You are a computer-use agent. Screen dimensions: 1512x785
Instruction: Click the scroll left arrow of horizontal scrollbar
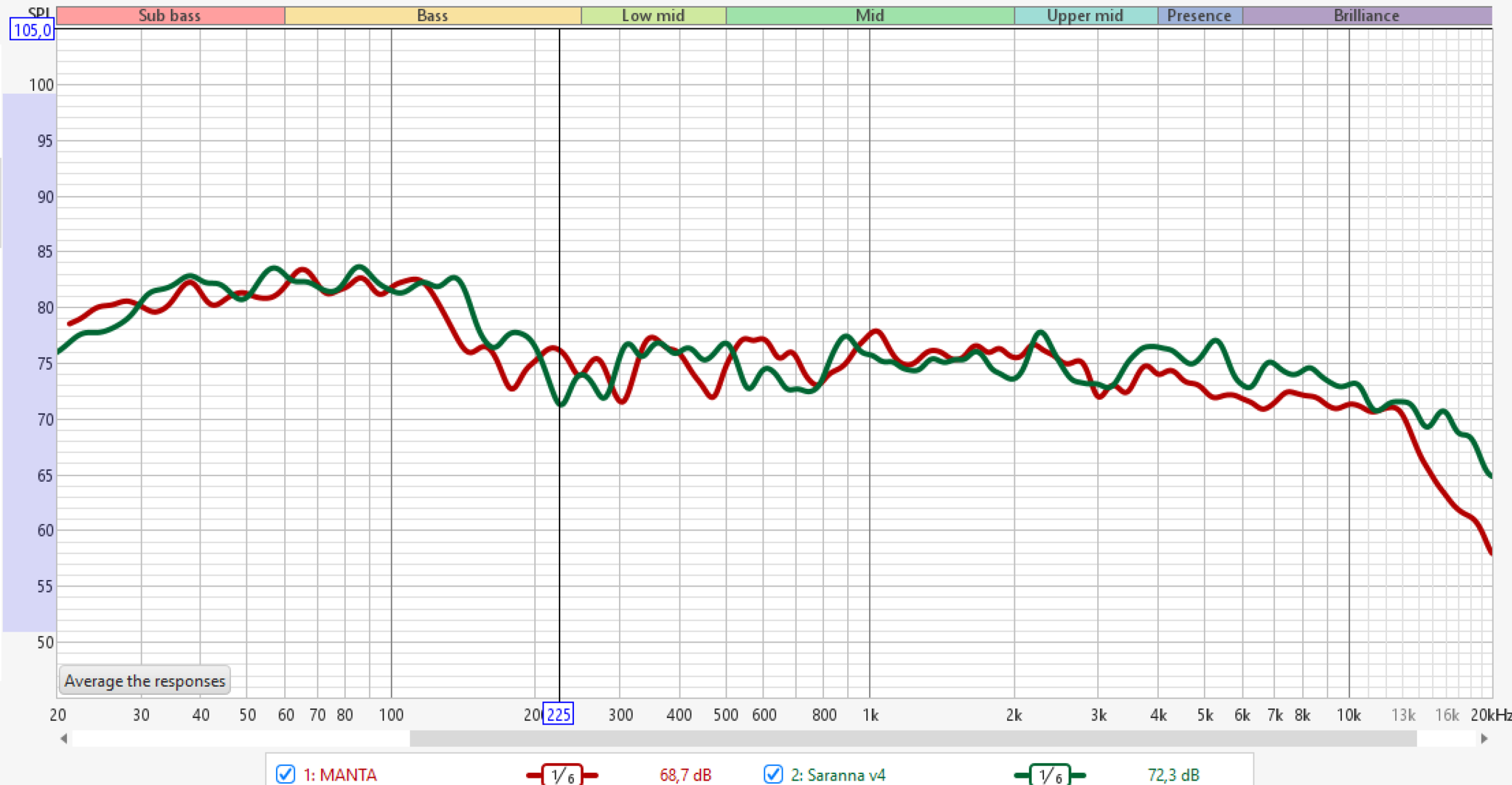pyautogui.click(x=64, y=738)
